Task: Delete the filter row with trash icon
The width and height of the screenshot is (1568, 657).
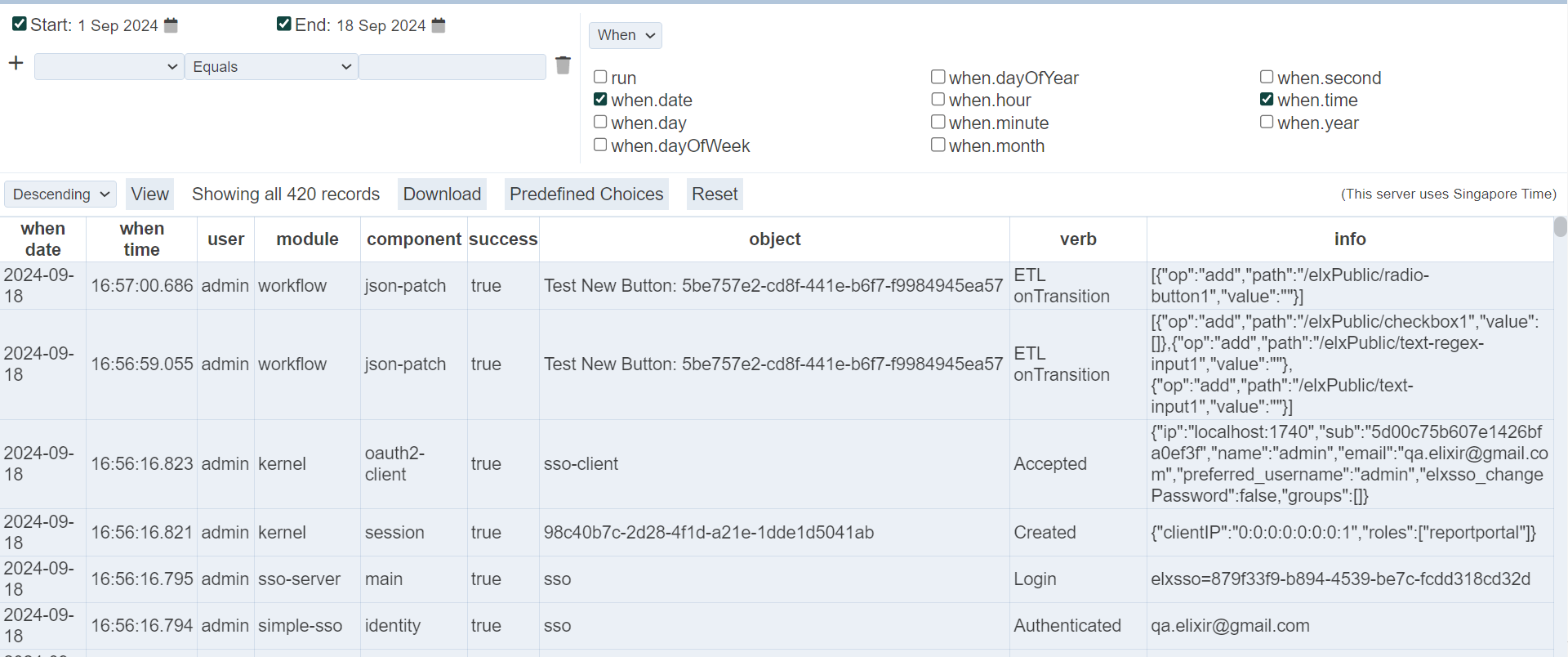Action: 563,65
